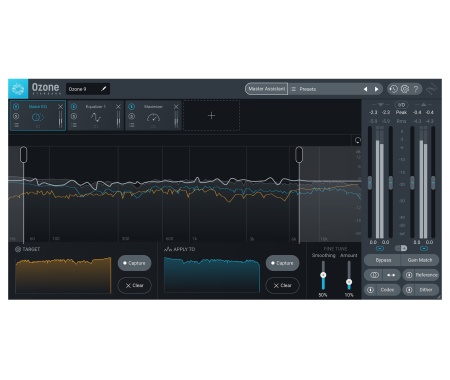Open the Dither panel

tap(426, 290)
